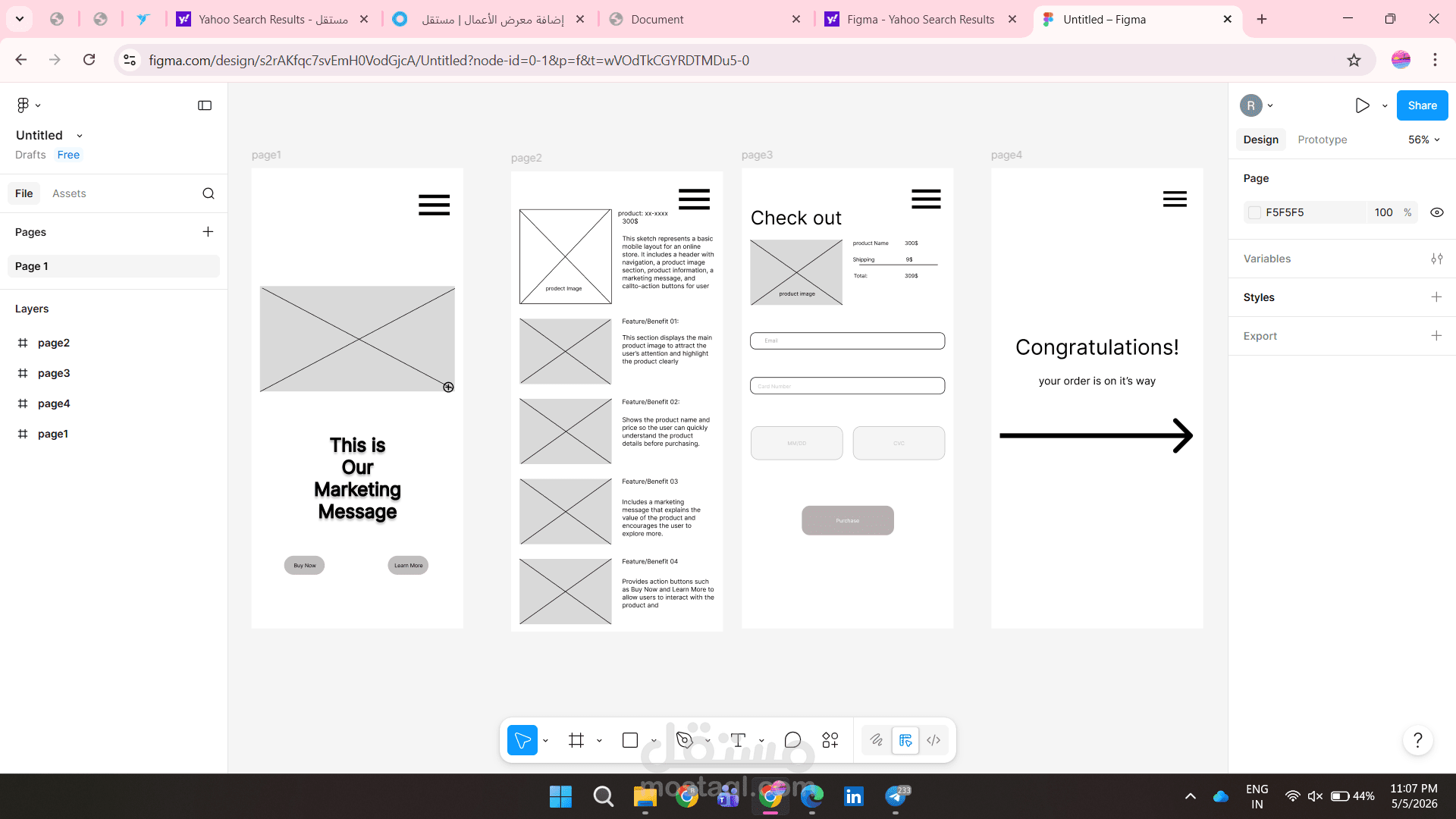The width and height of the screenshot is (1456, 819).
Task: Expand Move tool options chevron
Action: click(545, 741)
